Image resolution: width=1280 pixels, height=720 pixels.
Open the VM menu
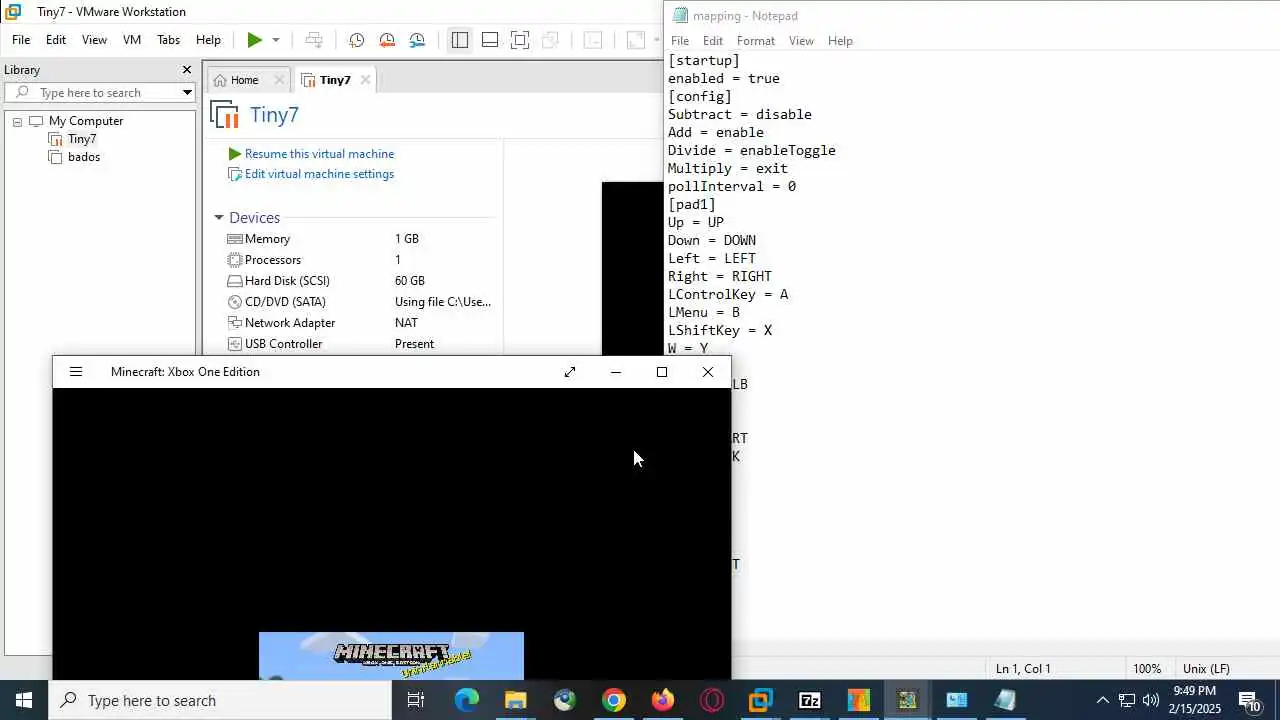click(132, 40)
